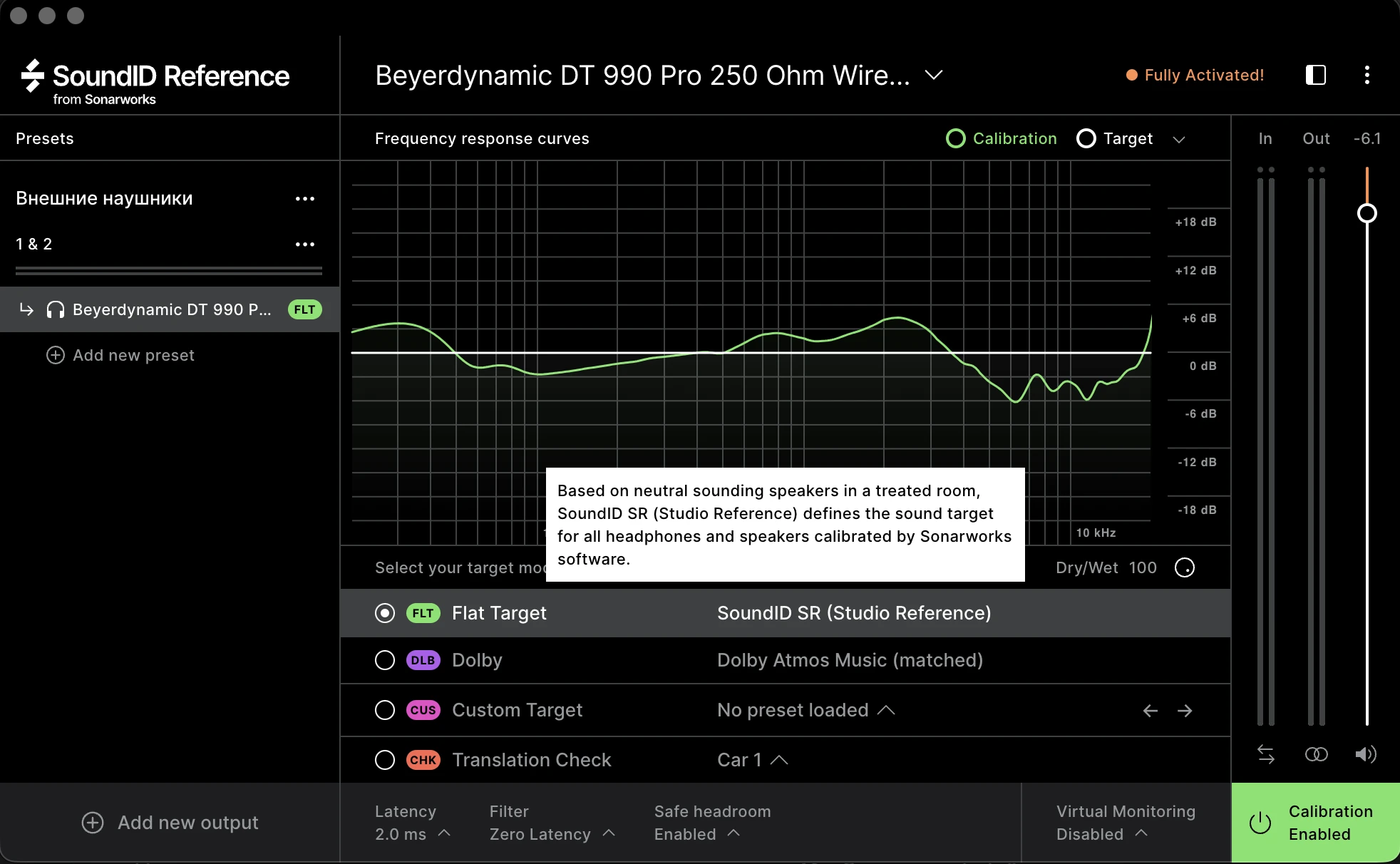
Task: Go to previous custom target preset arrow
Action: pyautogui.click(x=1150, y=711)
